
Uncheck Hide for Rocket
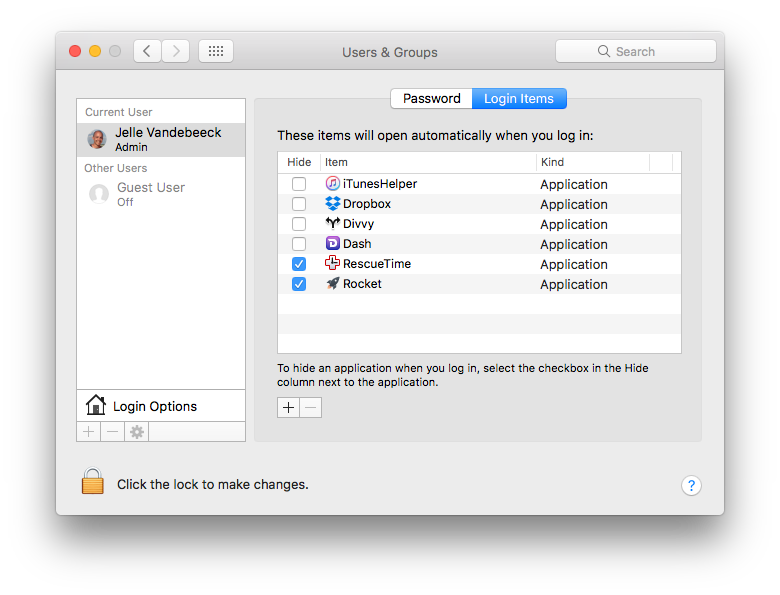coord(299,284)
